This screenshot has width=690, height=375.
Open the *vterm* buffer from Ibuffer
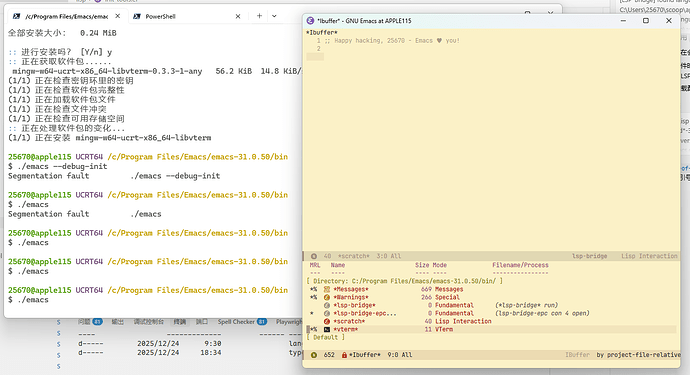tap(345, 329)
